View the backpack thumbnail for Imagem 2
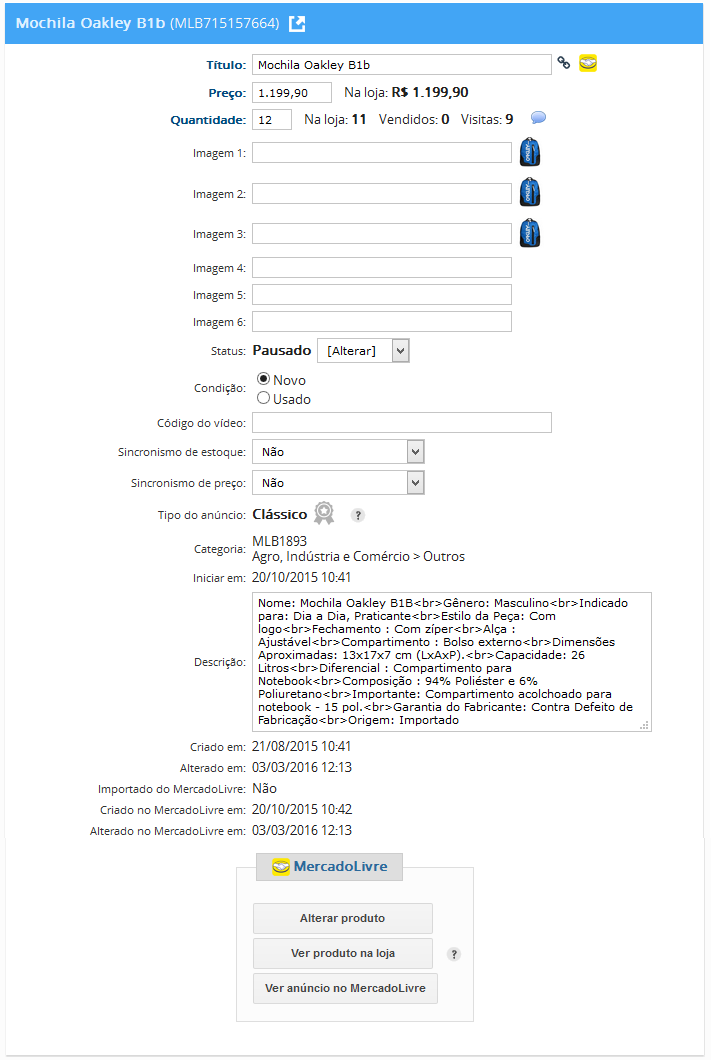 point(530,193)
